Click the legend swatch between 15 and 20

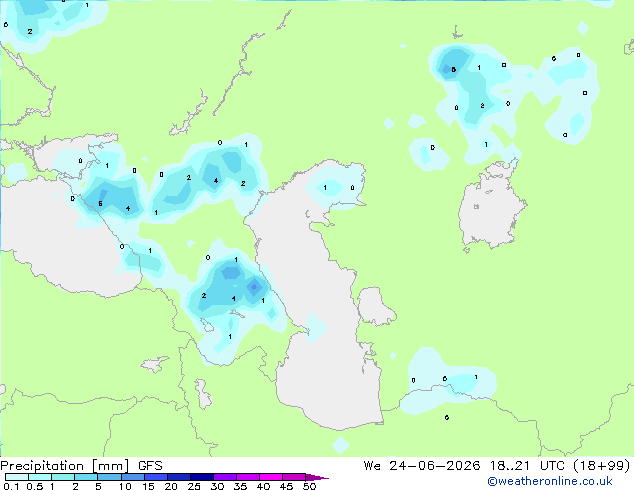(x=156, y=477)
